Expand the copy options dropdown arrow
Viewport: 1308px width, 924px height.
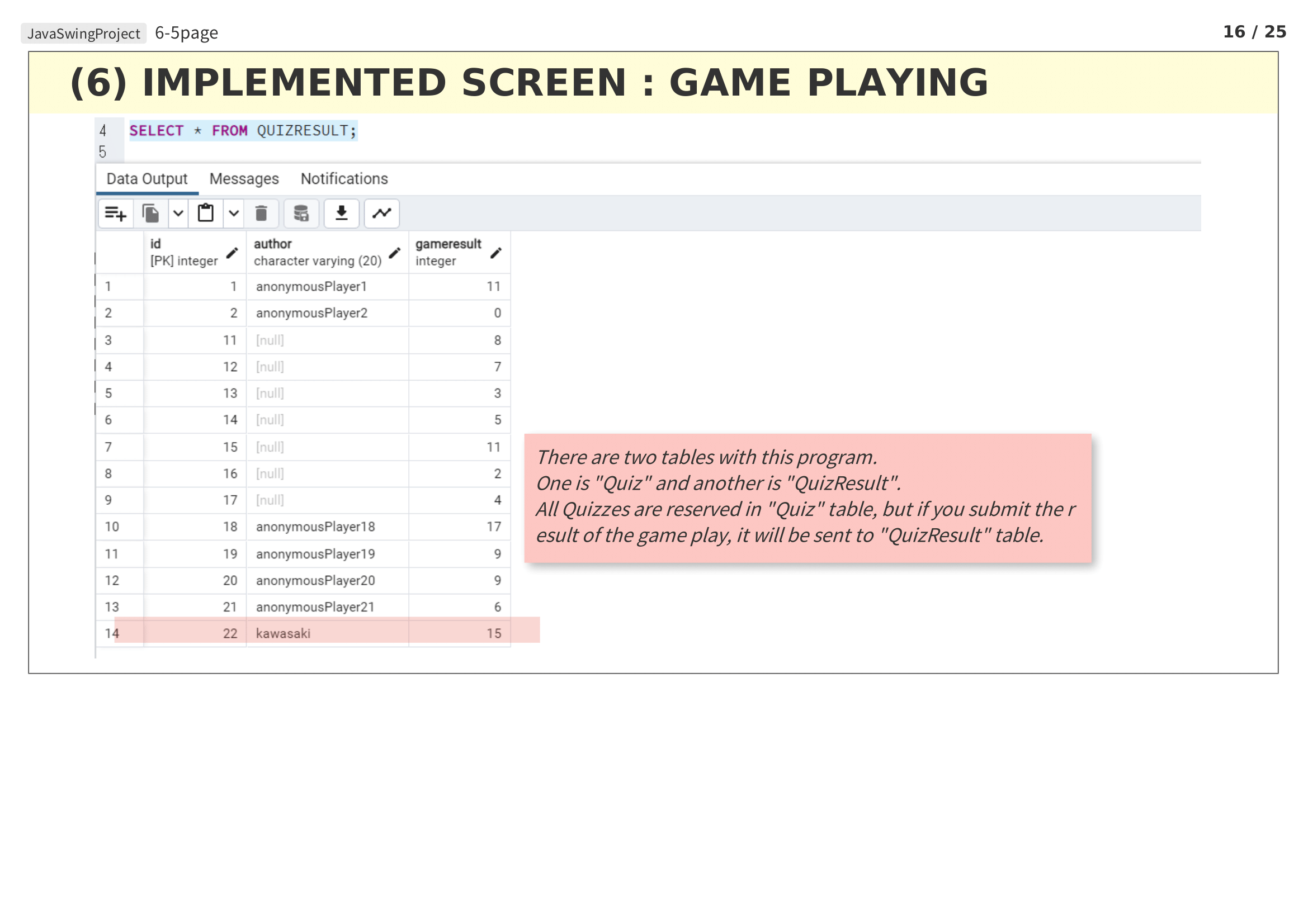(x=178, y=214)
